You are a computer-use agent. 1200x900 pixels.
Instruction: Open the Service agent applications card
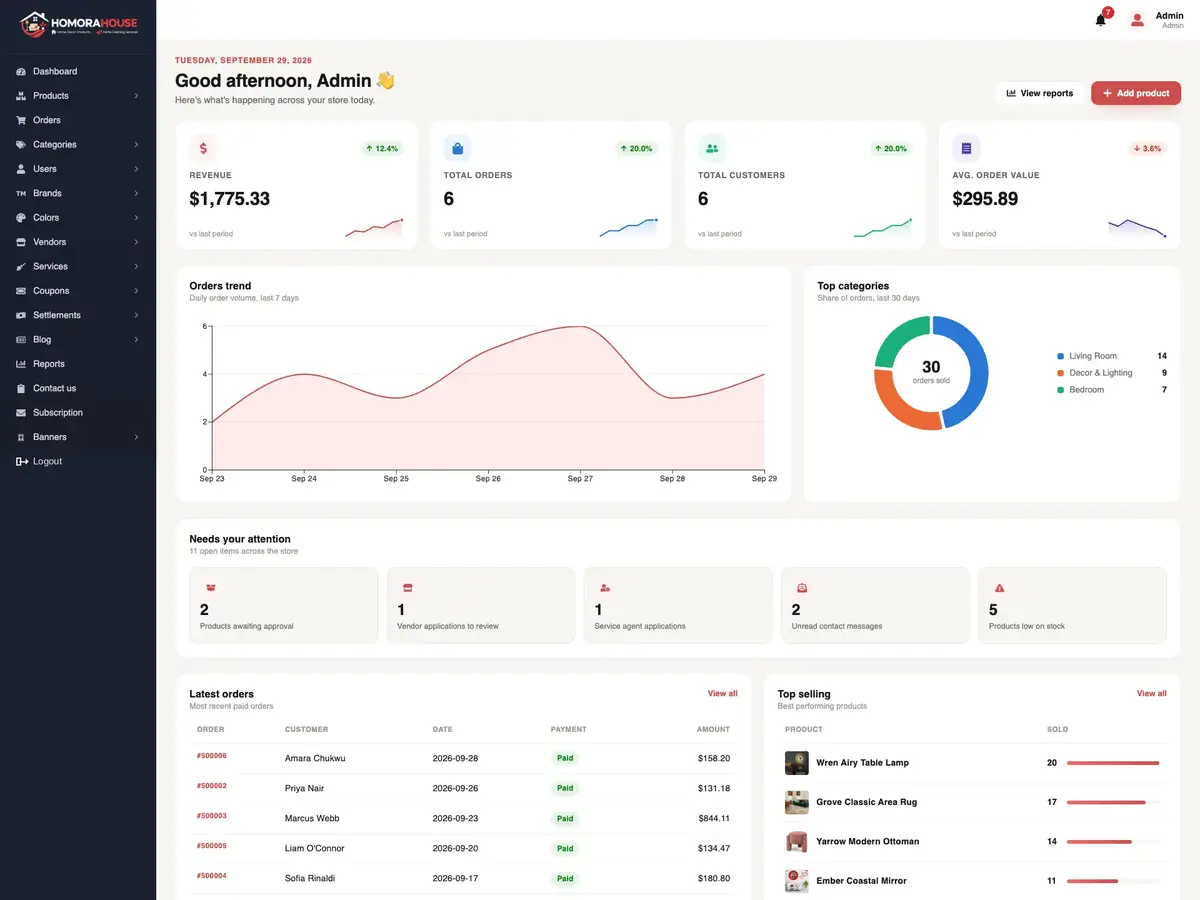click(x=678, y=605)
